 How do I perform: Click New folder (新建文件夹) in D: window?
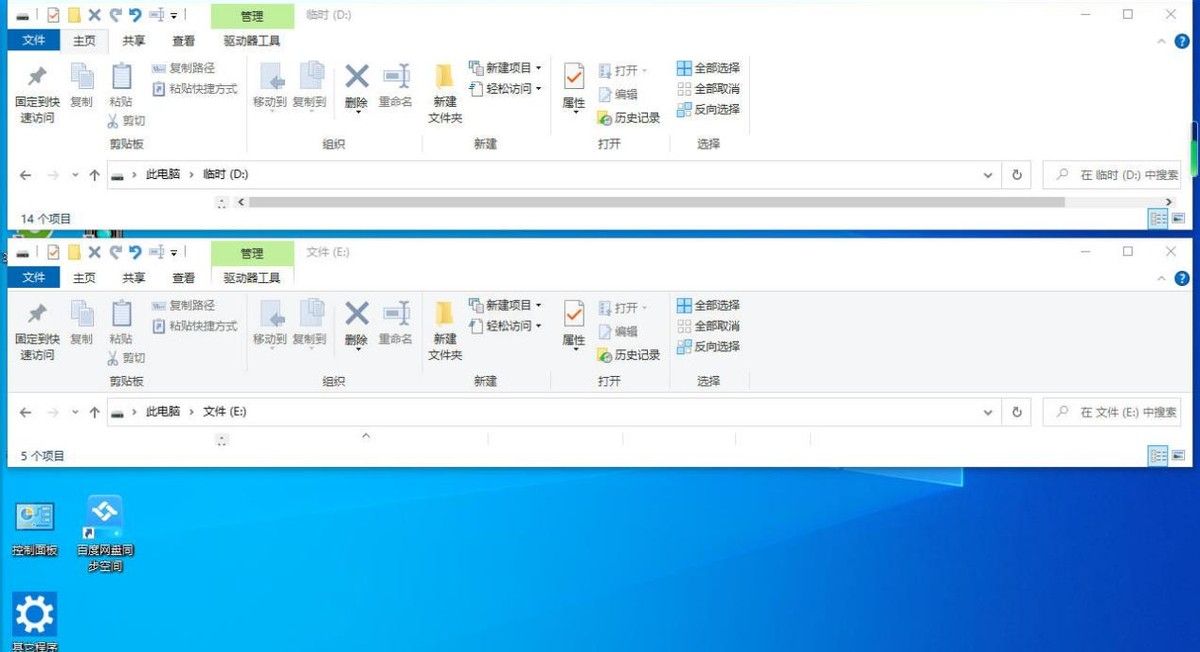pos(445,94)
